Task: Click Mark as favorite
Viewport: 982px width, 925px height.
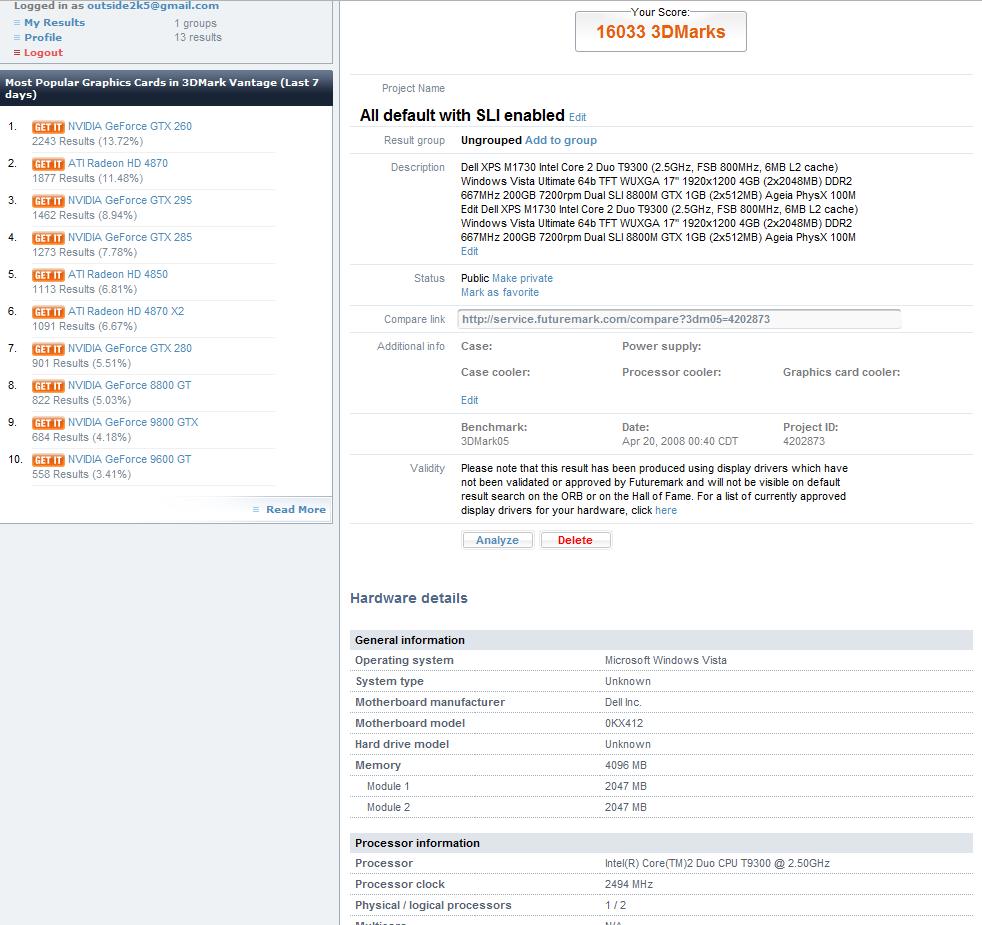Action: point(500,292)
